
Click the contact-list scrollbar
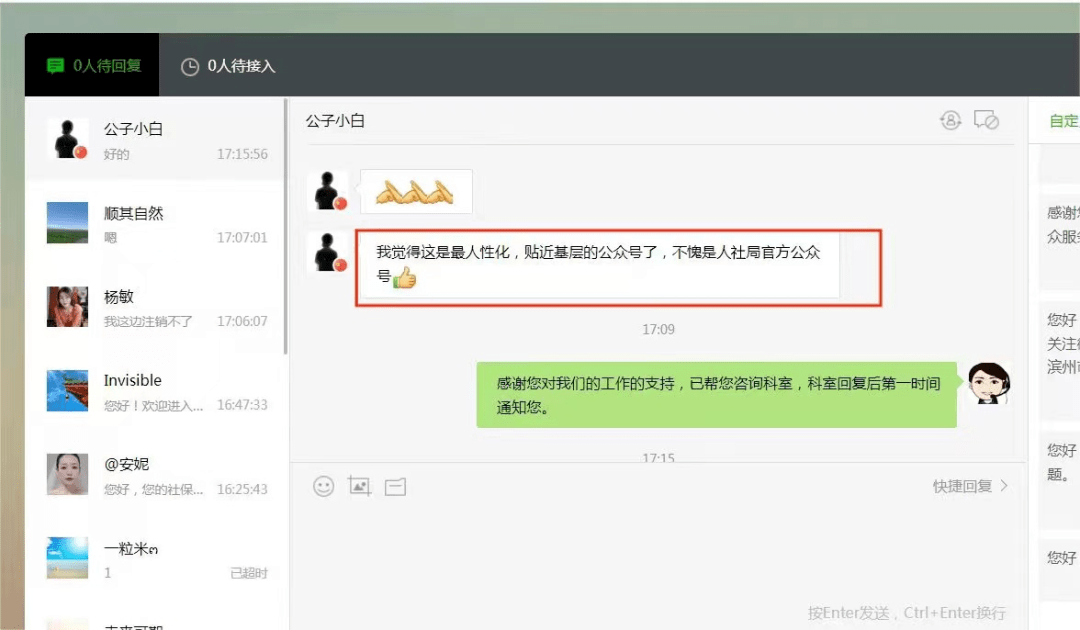[285, 227]
